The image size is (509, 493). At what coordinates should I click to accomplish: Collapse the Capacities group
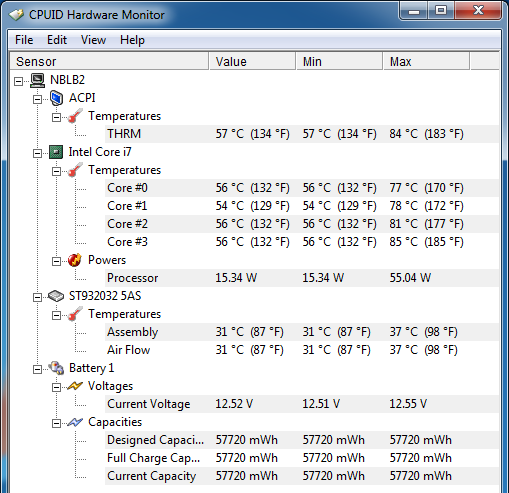[56, 423]
